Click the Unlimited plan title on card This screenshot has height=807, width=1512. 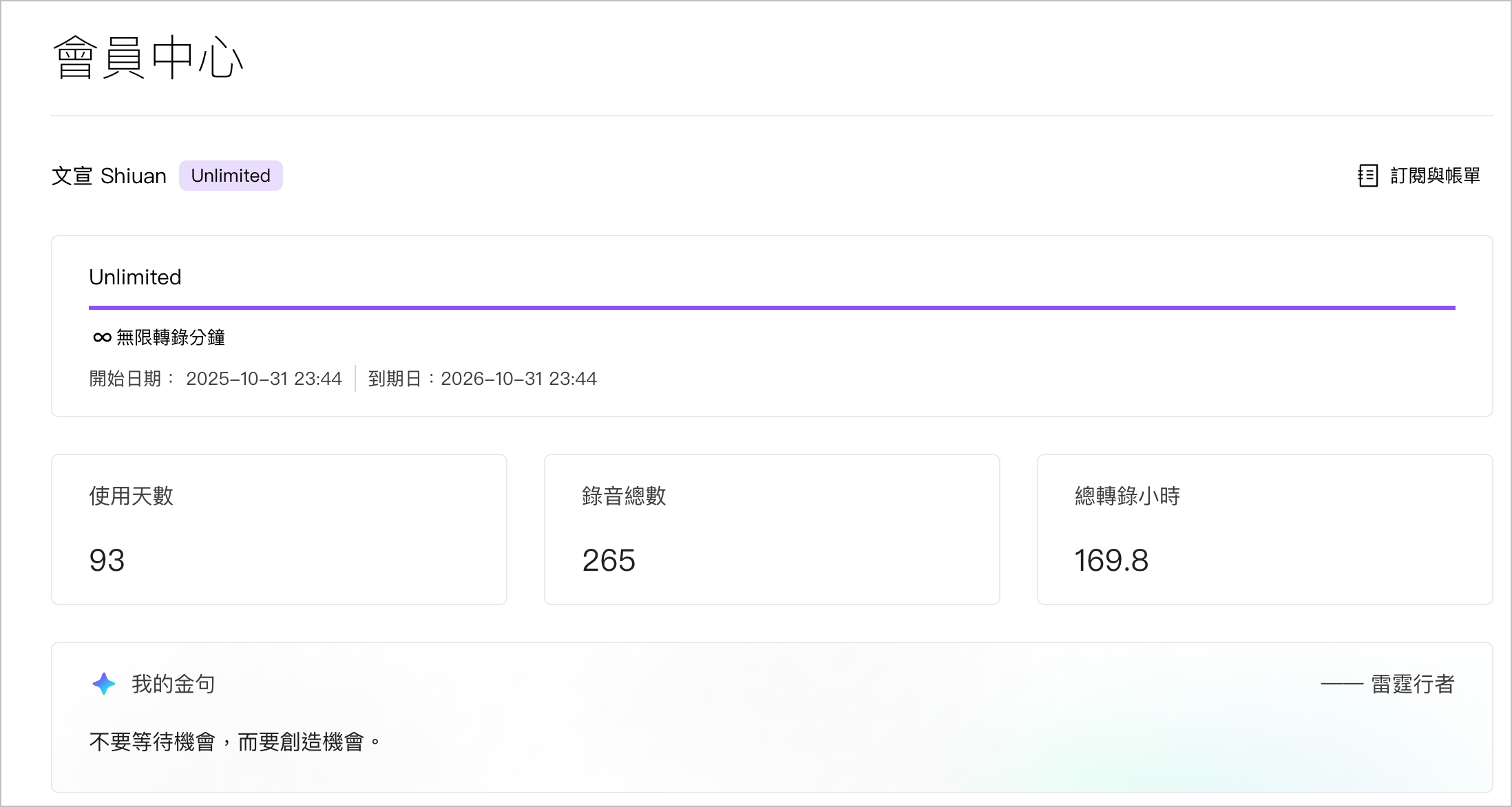click(x=134, y=277)
